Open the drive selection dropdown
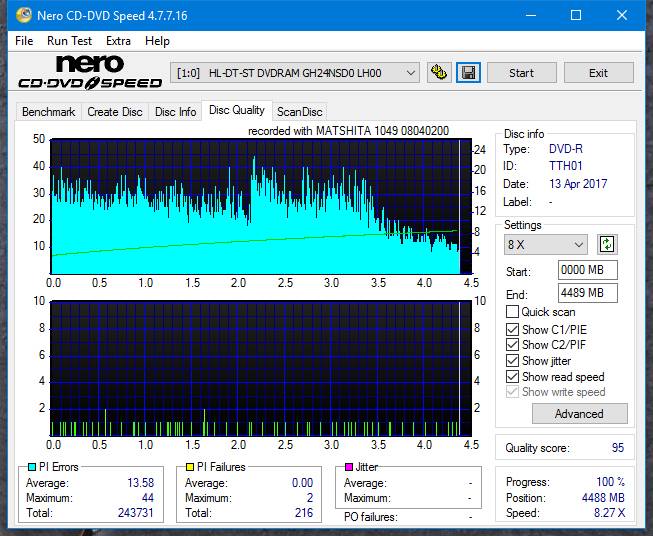653x536 pixels. pos(297,73)
